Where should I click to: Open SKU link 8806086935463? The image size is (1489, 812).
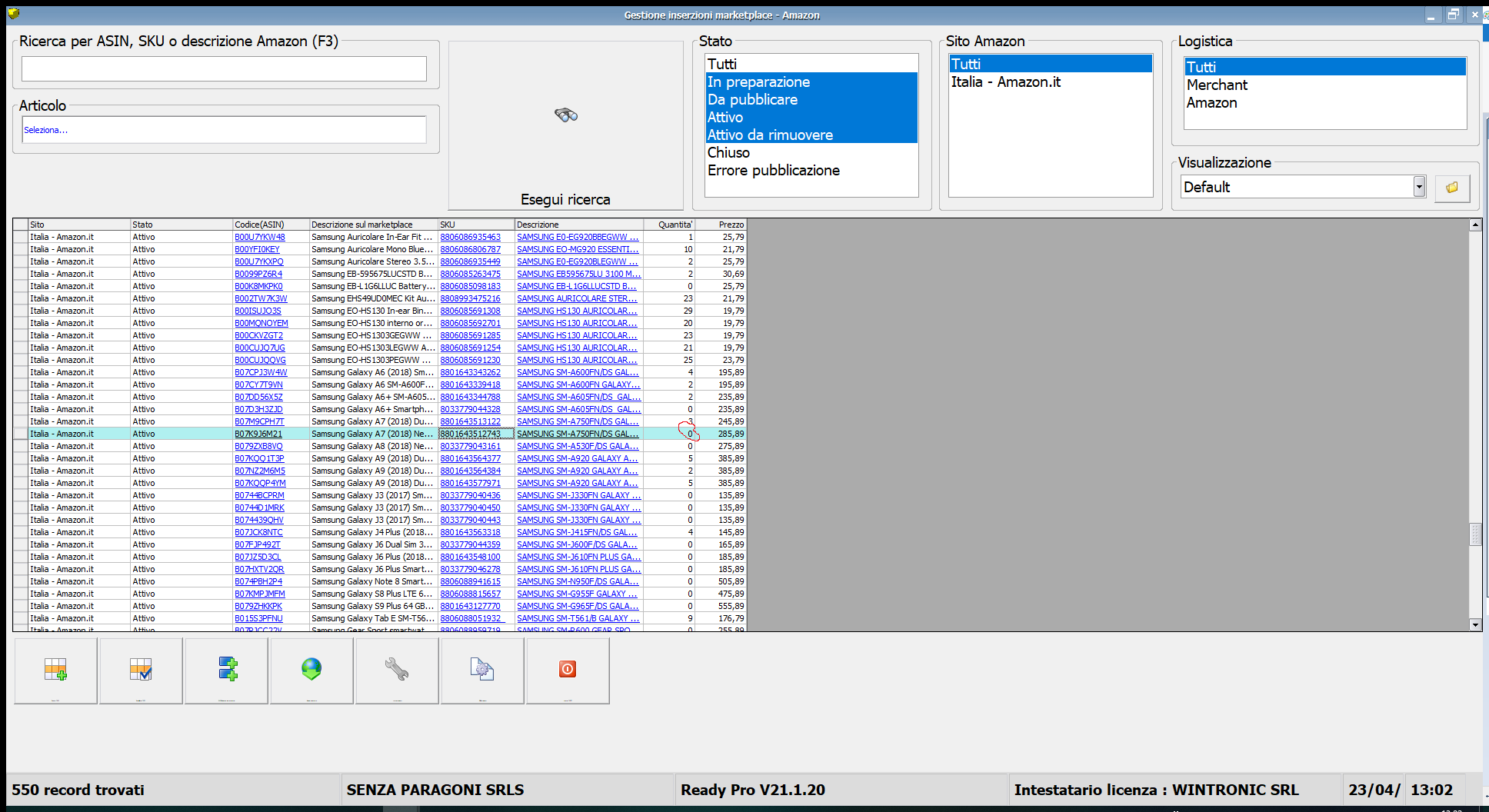click(x=470, y=237)
